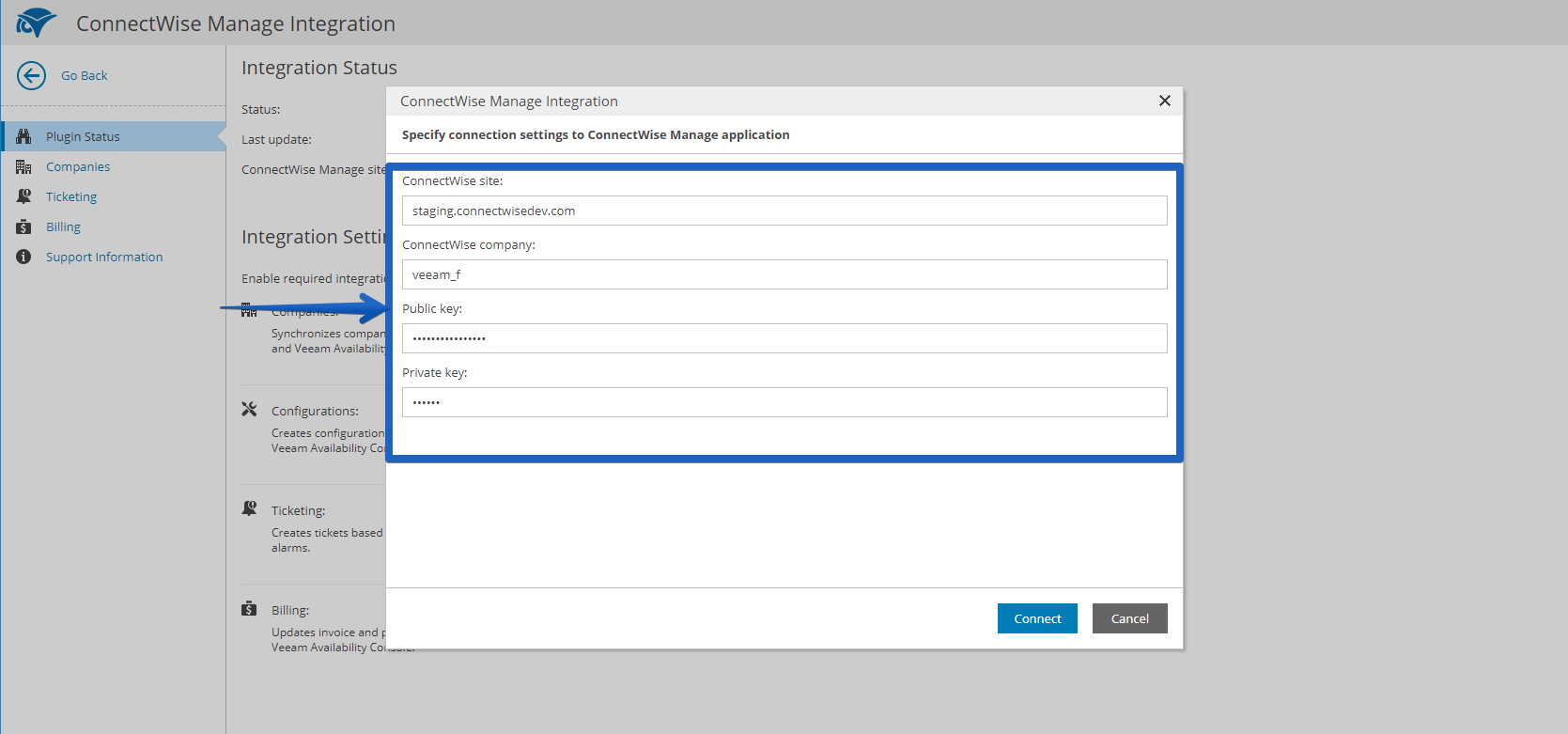
Task: Cancel the connection settings dialog
Action: [1130, 618]
